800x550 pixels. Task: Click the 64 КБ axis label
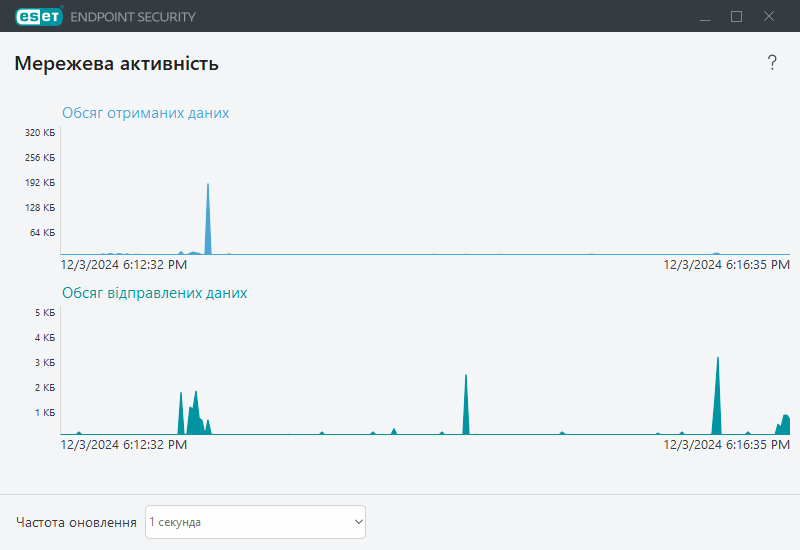[42, 233]
